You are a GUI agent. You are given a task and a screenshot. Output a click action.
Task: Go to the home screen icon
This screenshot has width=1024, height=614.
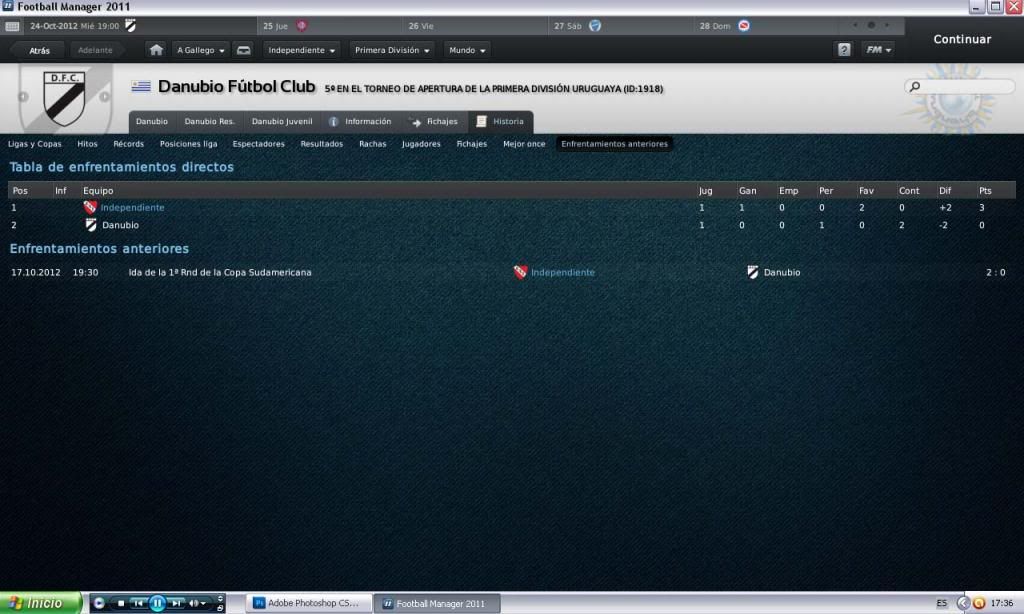click(x=156, y=50)
